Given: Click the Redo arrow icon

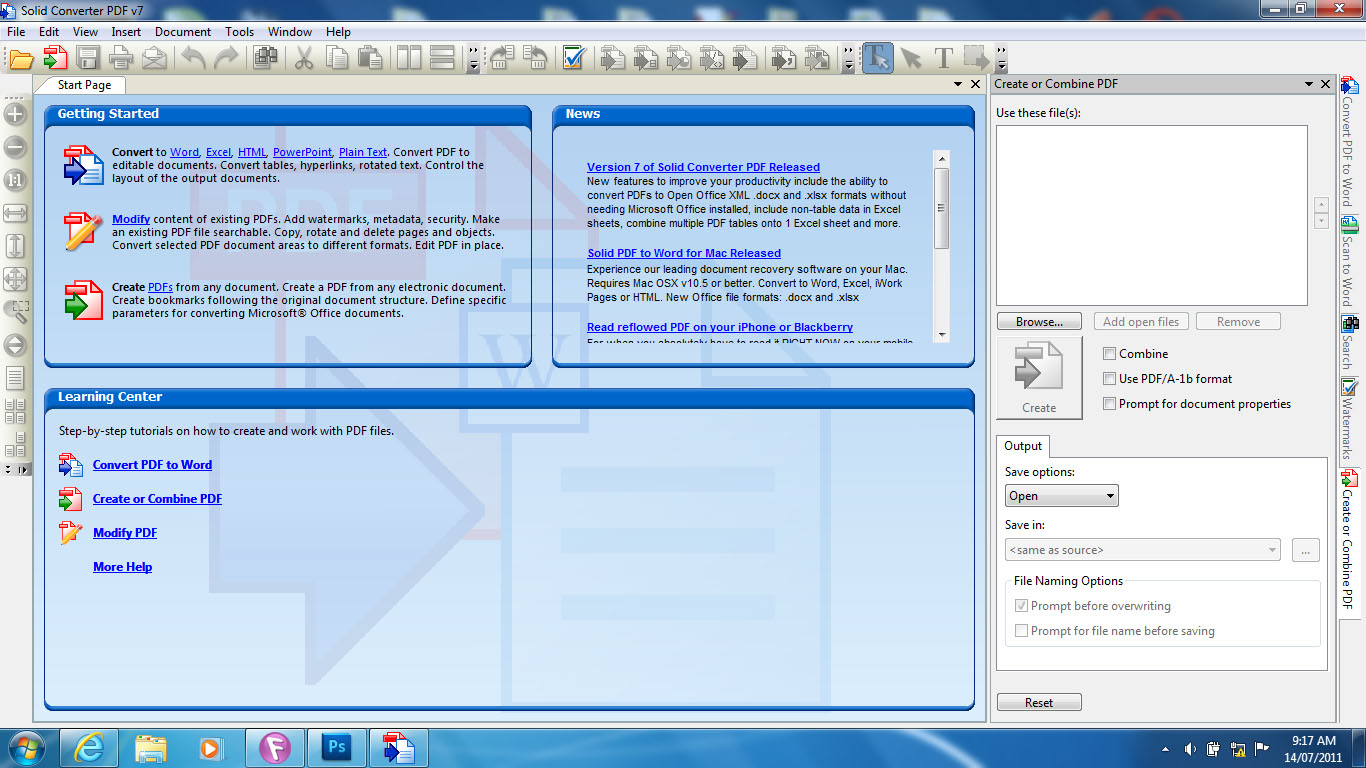Looking at the screenshot, I should (x=227, y=58).
